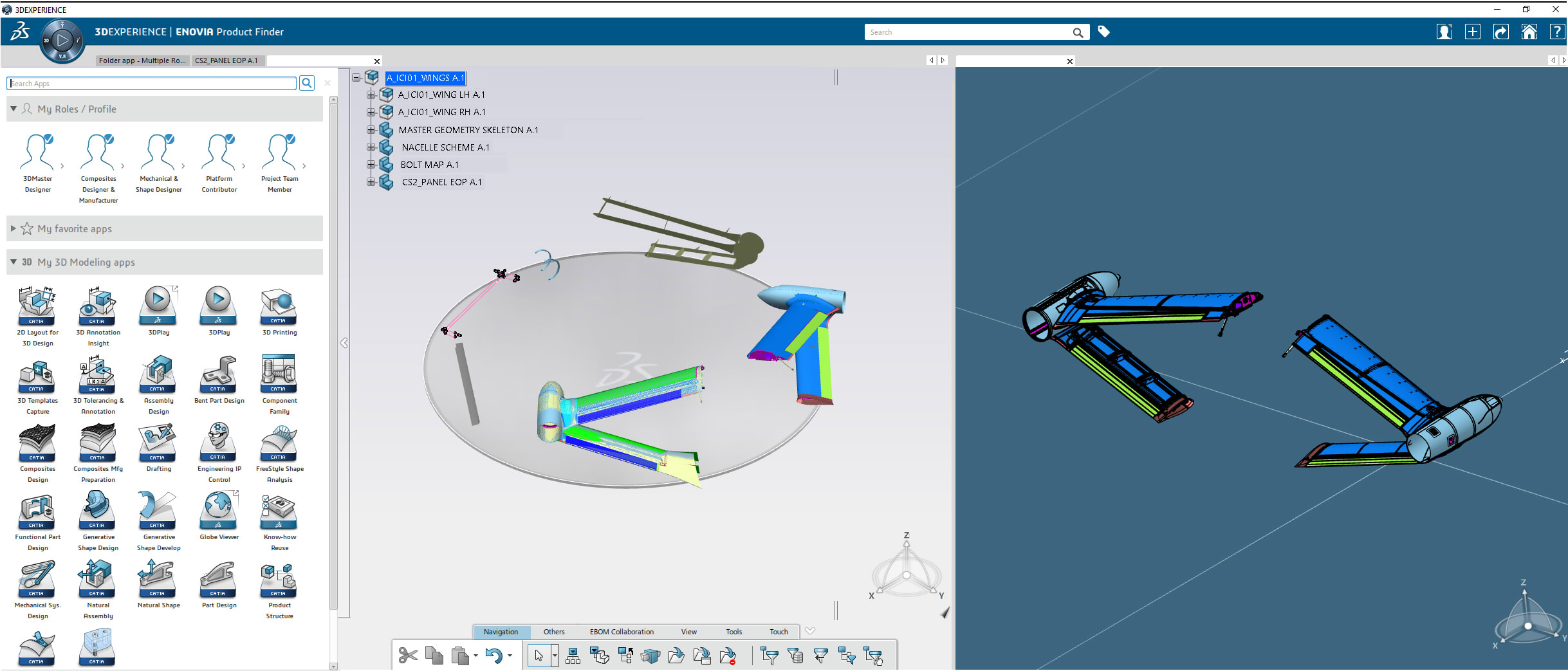
Task: Collapse the My 3D Modeling apps section
Action: (14, 262)
